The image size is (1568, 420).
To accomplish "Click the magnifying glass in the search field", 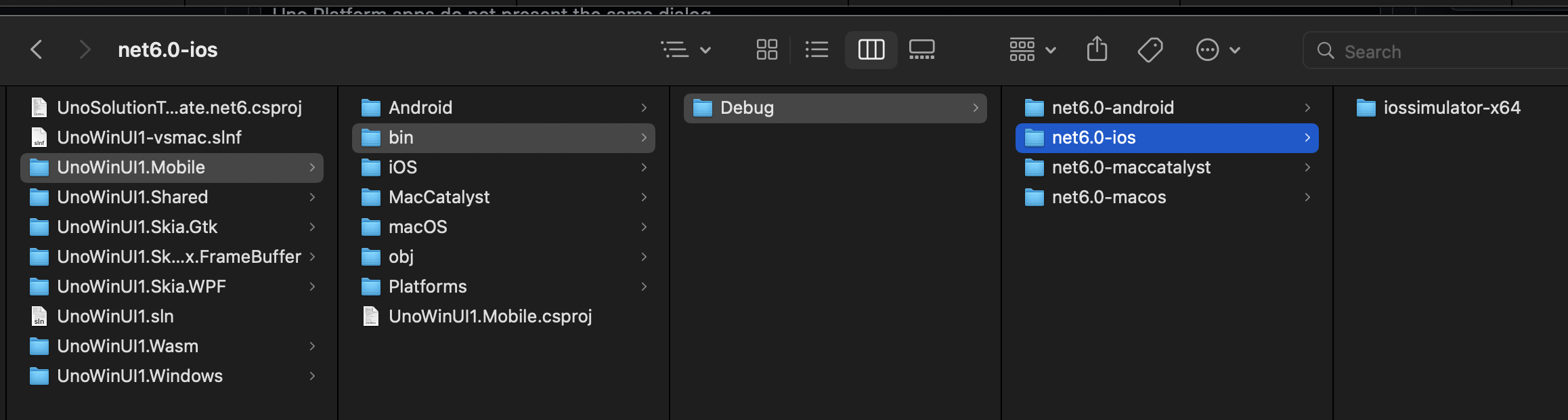I will click(1325, 51).
